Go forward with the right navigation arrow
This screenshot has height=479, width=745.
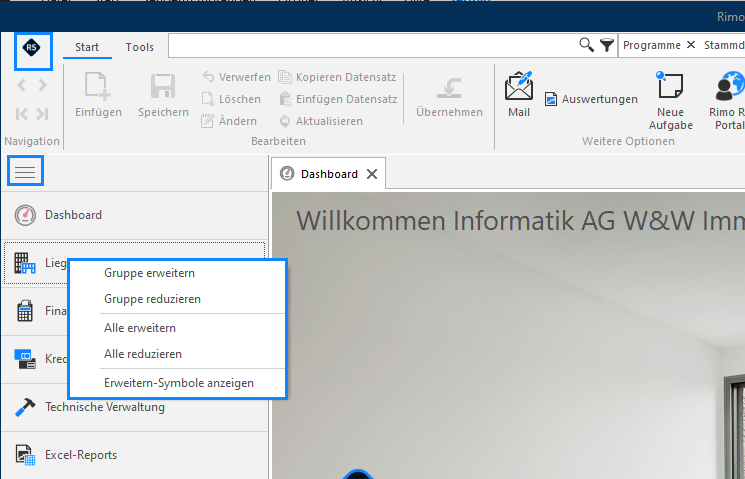click(x=43, y=85)
